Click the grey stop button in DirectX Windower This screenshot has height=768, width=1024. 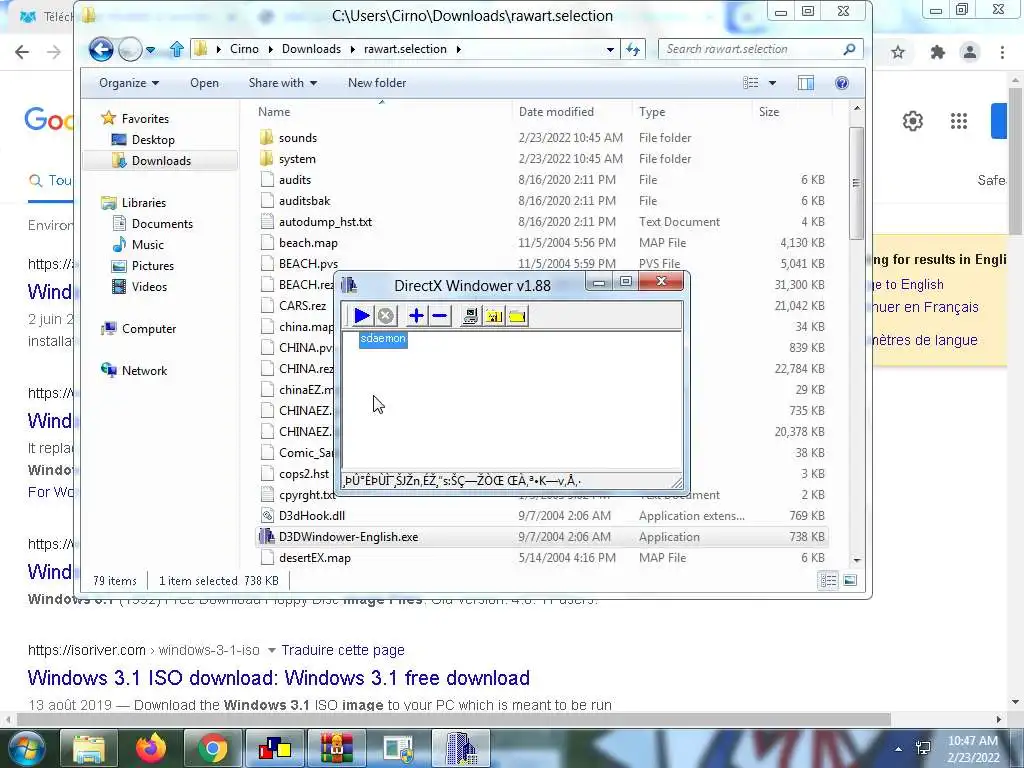click(x=386, y=317)
